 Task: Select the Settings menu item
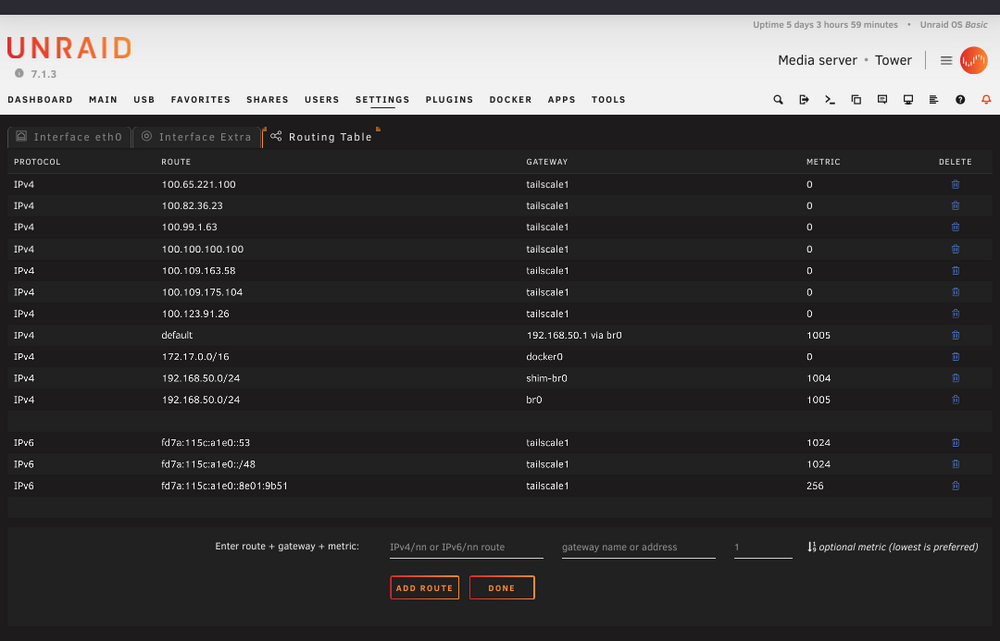tap(383, 99)
